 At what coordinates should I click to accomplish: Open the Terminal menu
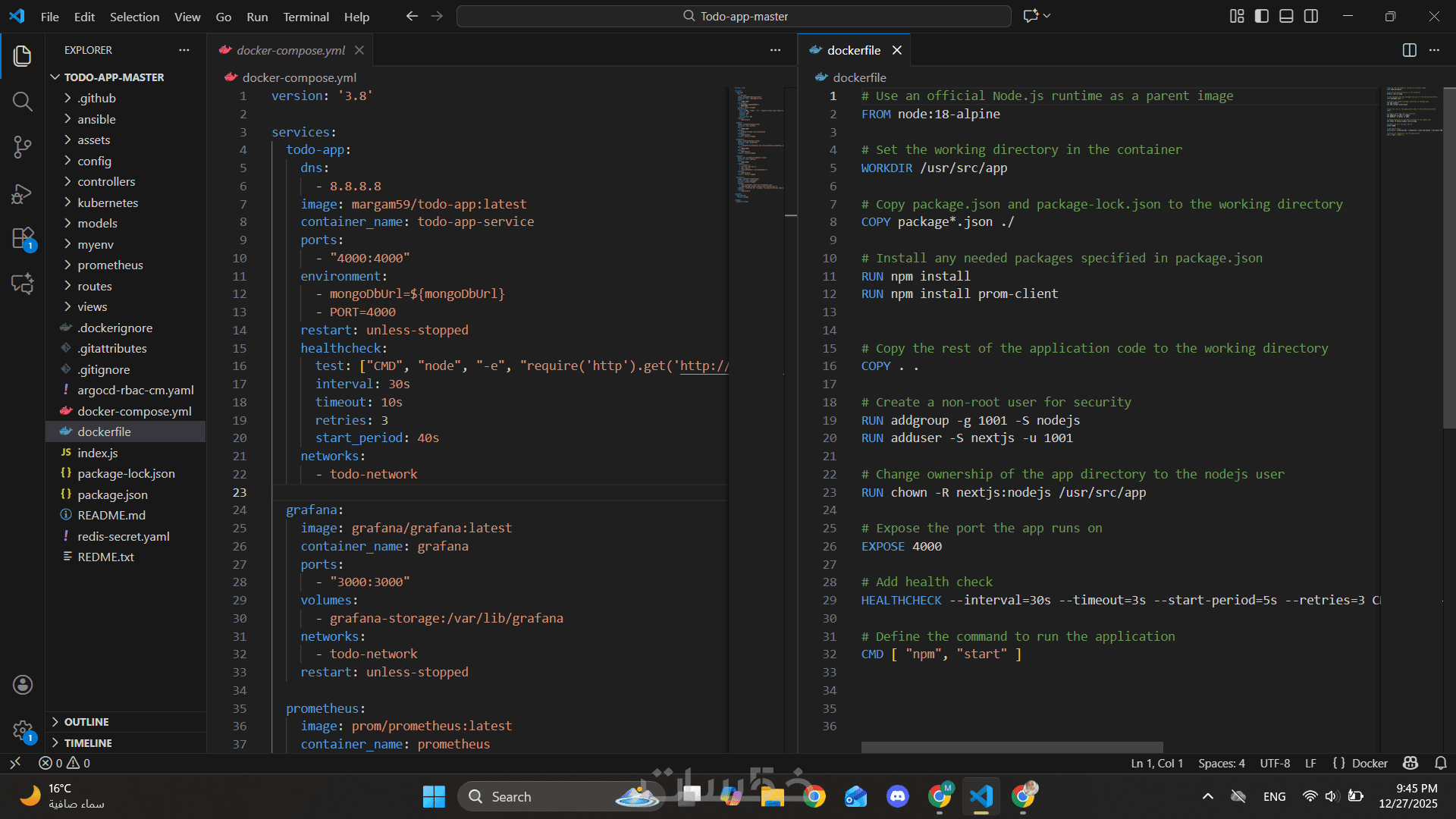306,17
